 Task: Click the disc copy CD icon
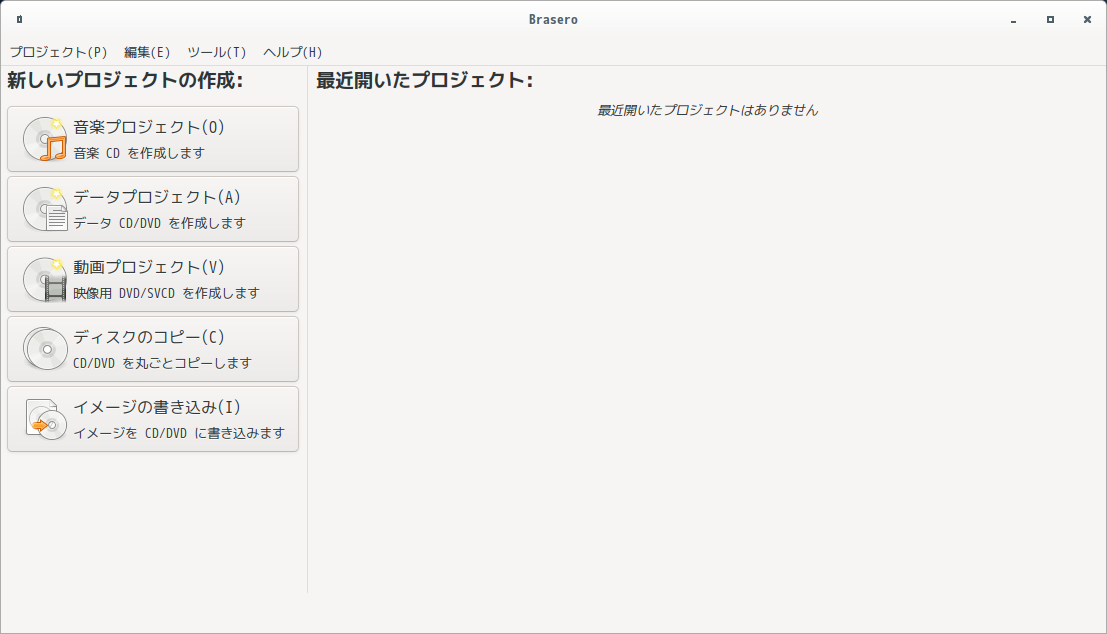click(x=45, y=349)
